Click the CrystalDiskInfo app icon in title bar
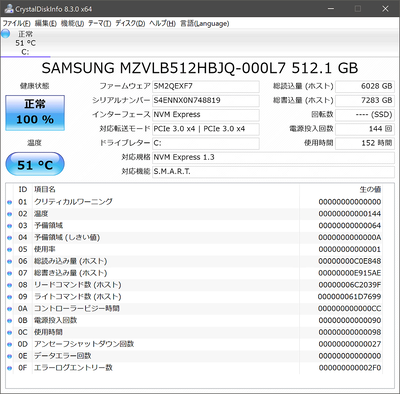The height and width of the screenshot is (394, 400). click(x=9, y=9)
